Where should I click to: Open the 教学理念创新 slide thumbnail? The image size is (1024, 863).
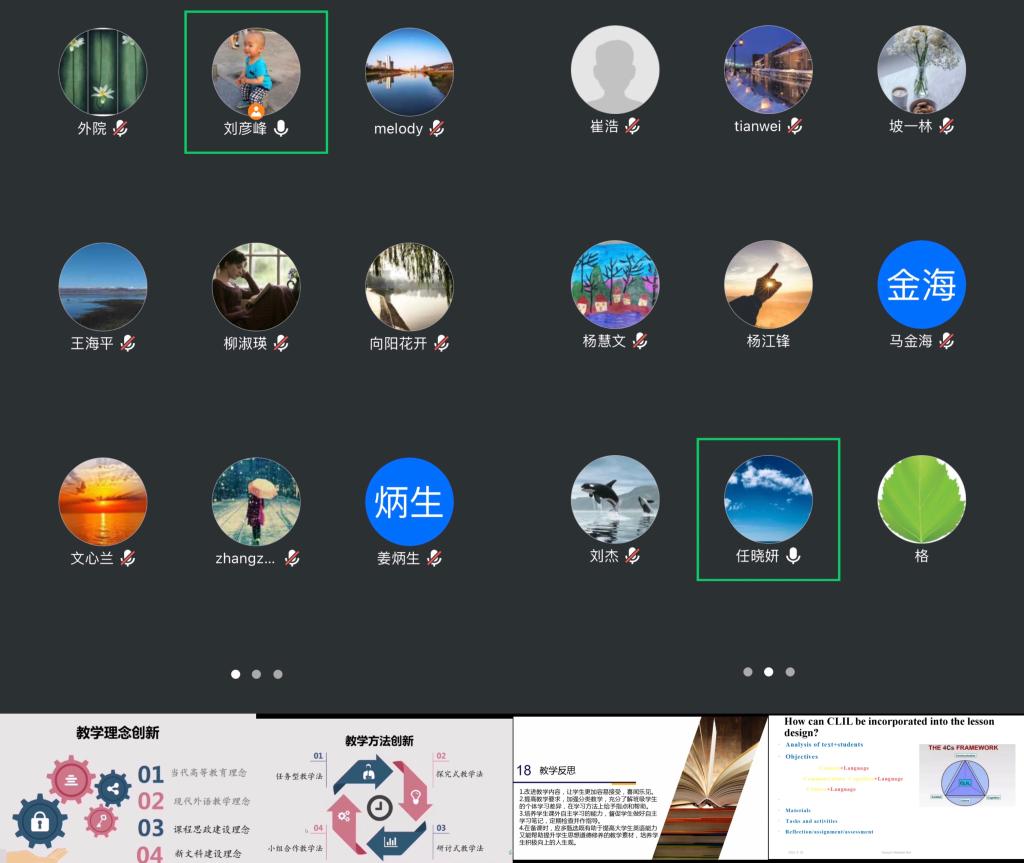pyautogui.click(x=128, y=788)
